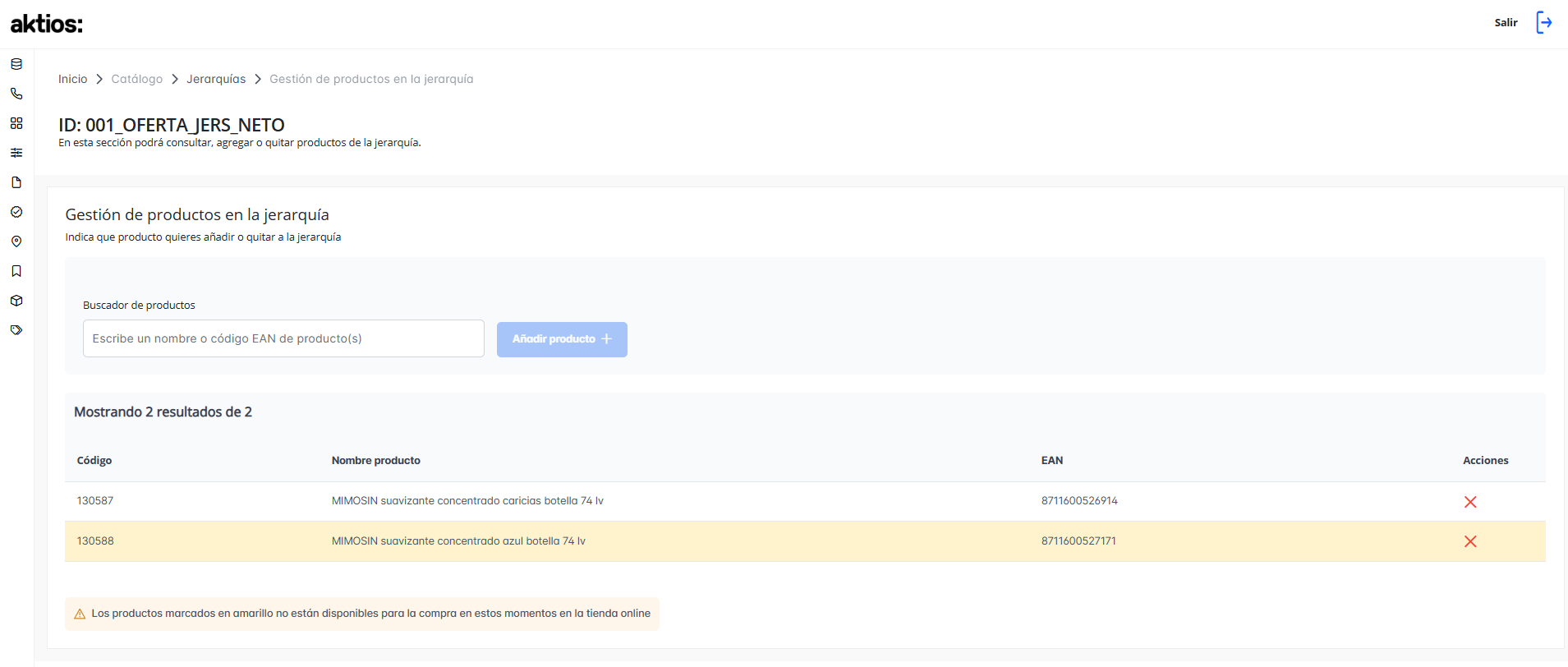The image size is (1568, 667).
Task: Click the Catálogo breadcrumb
Action: coord(137,79)
